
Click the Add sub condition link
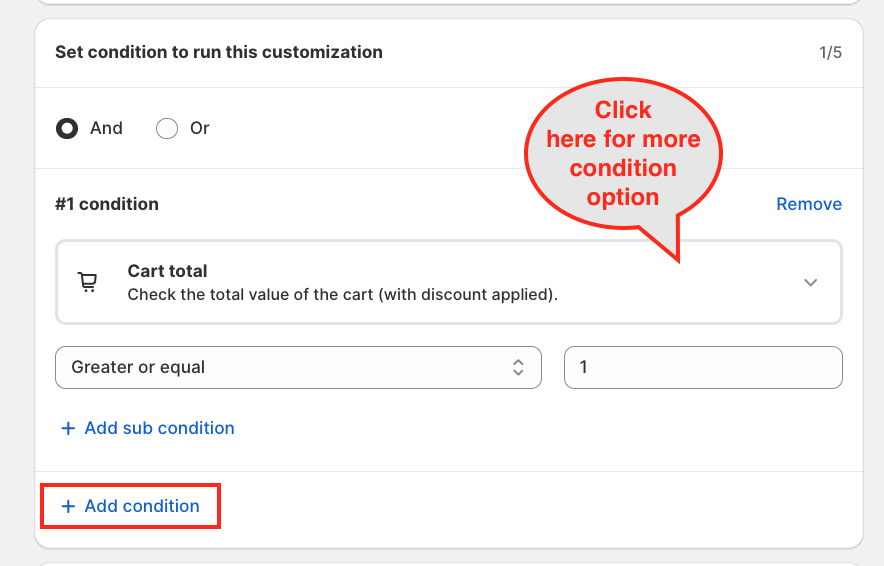(159, 428)
